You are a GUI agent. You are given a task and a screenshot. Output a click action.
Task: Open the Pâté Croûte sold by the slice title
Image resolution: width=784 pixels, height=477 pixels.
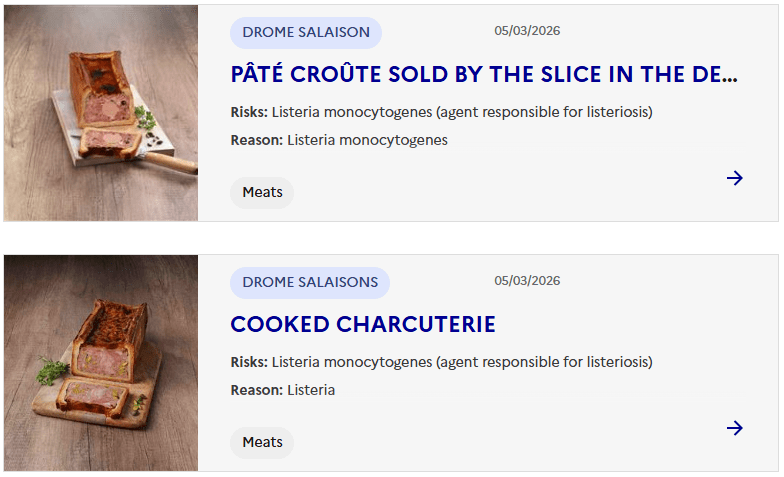pos(484,75)
